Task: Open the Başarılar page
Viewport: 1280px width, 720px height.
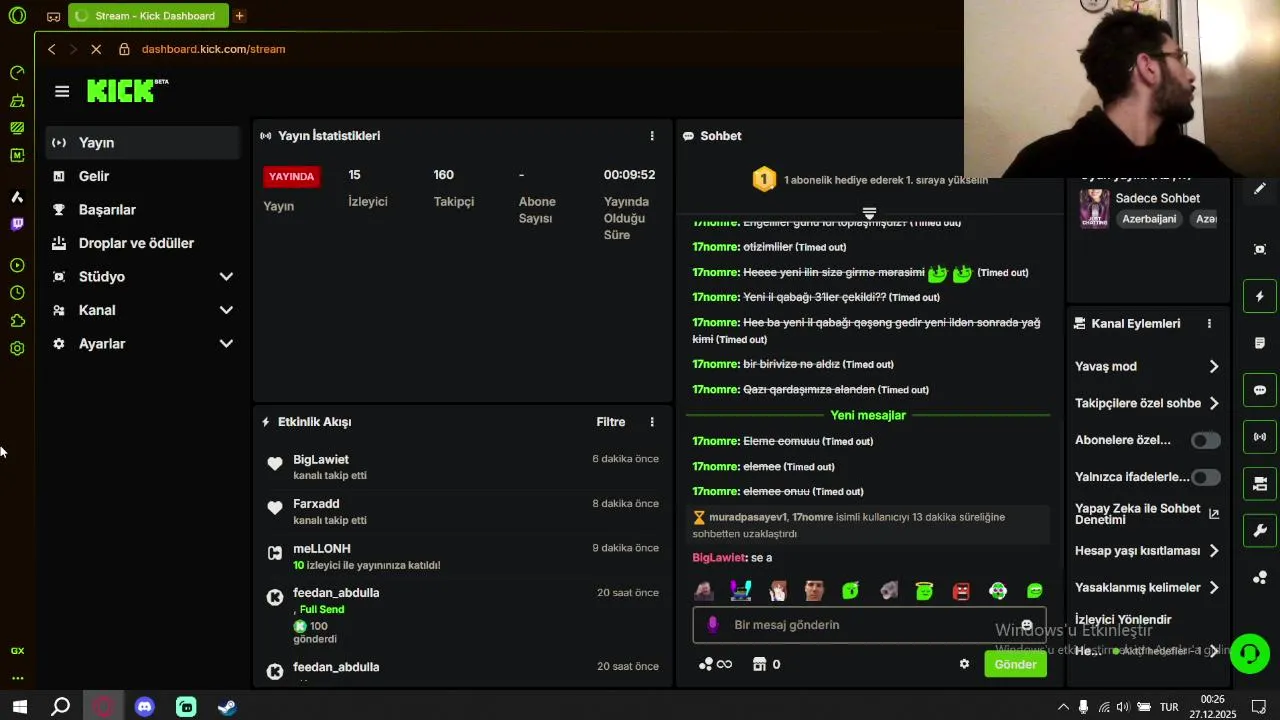Action: click(143, 210)
